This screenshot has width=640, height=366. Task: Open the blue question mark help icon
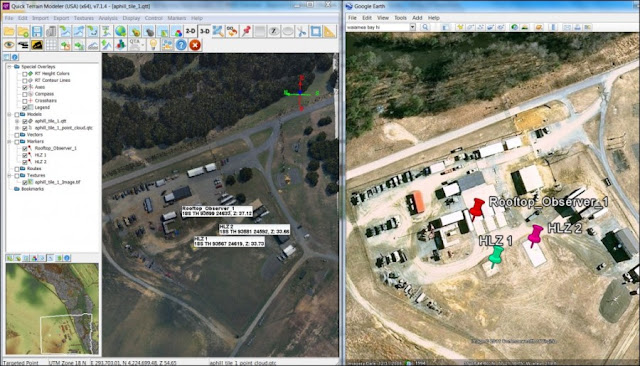click(181, 45)
